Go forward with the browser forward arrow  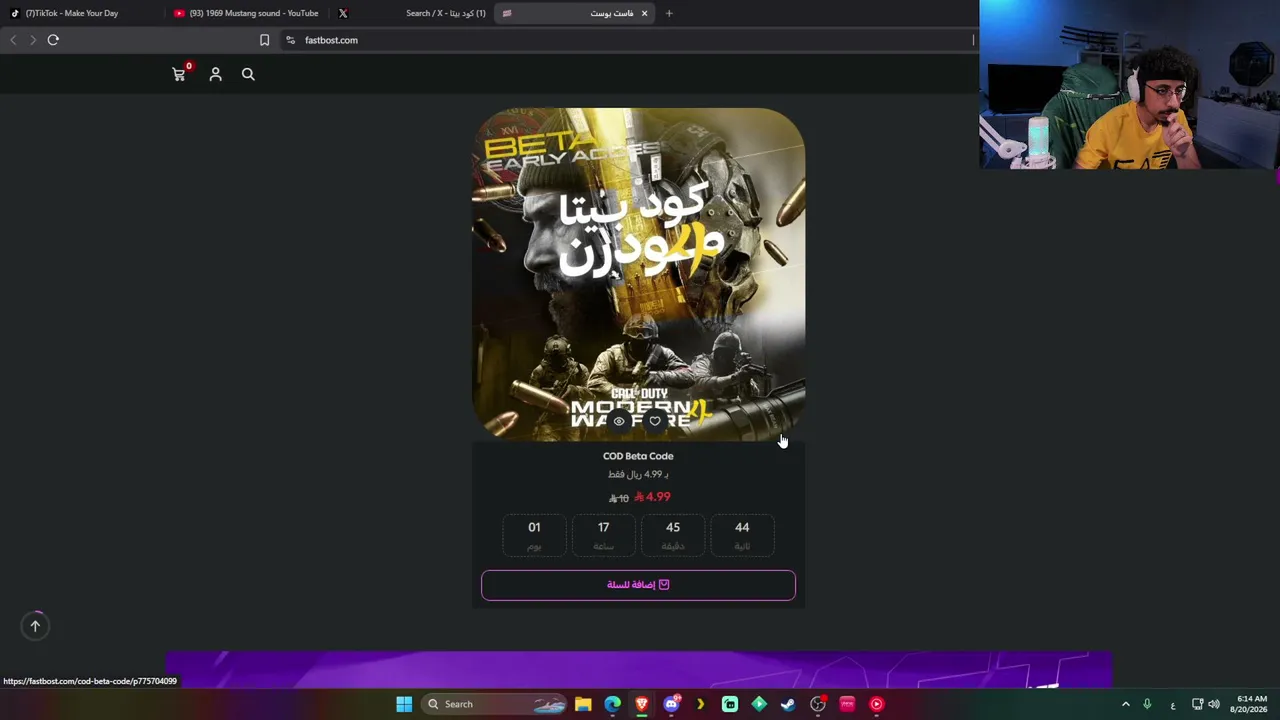(33, 40)
